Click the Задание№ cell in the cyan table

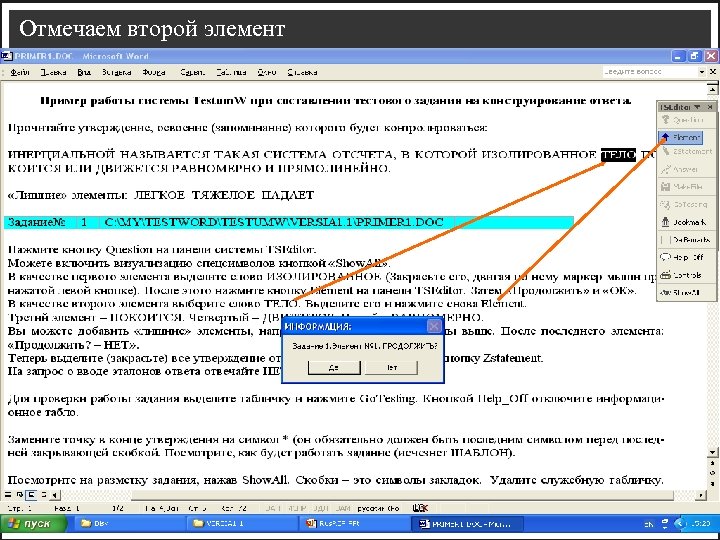[40, 222]
